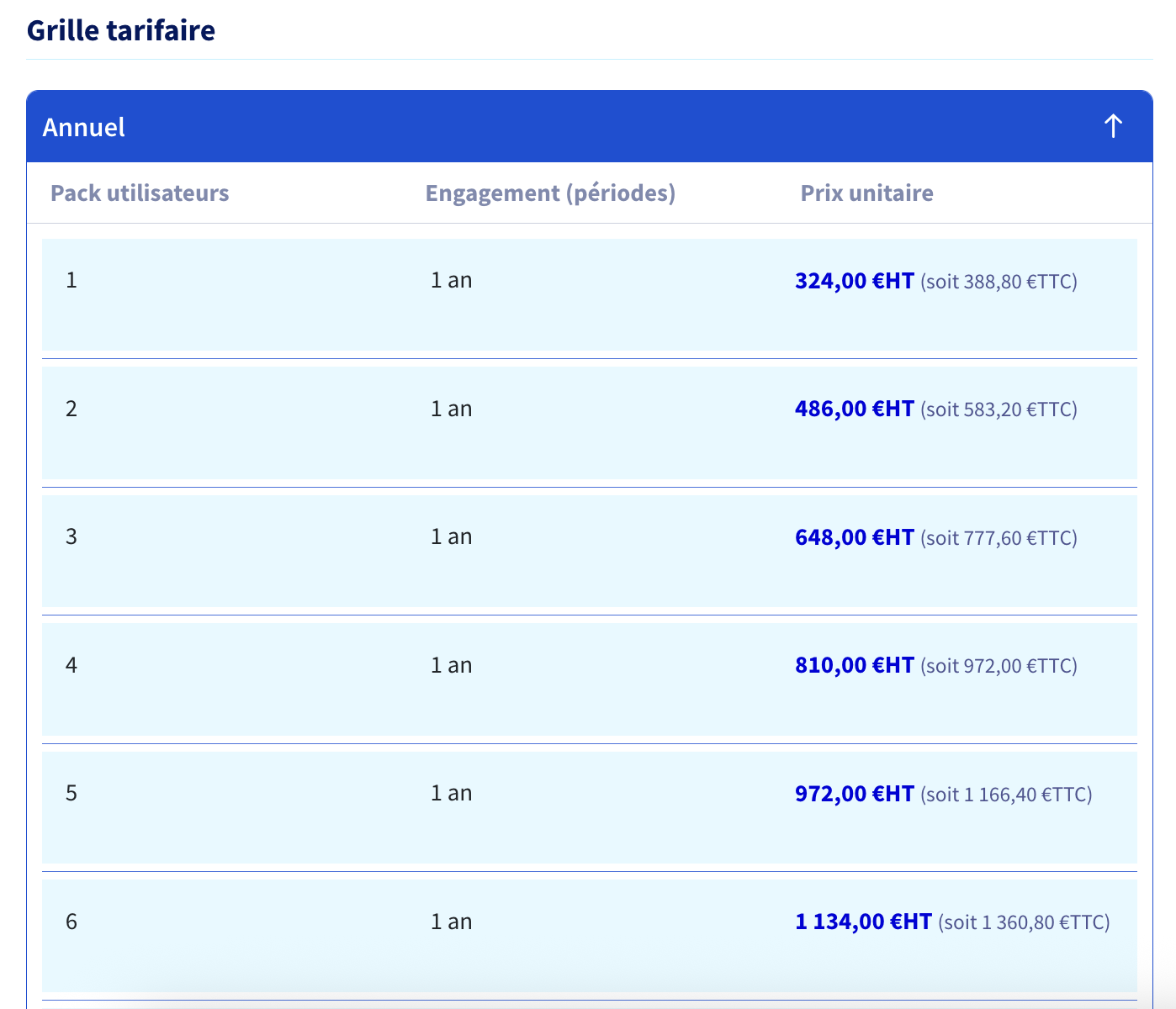Select pack utilisateurs value 3
The width and height of the screenshot is (1176, 1009).
pos(72,536)
